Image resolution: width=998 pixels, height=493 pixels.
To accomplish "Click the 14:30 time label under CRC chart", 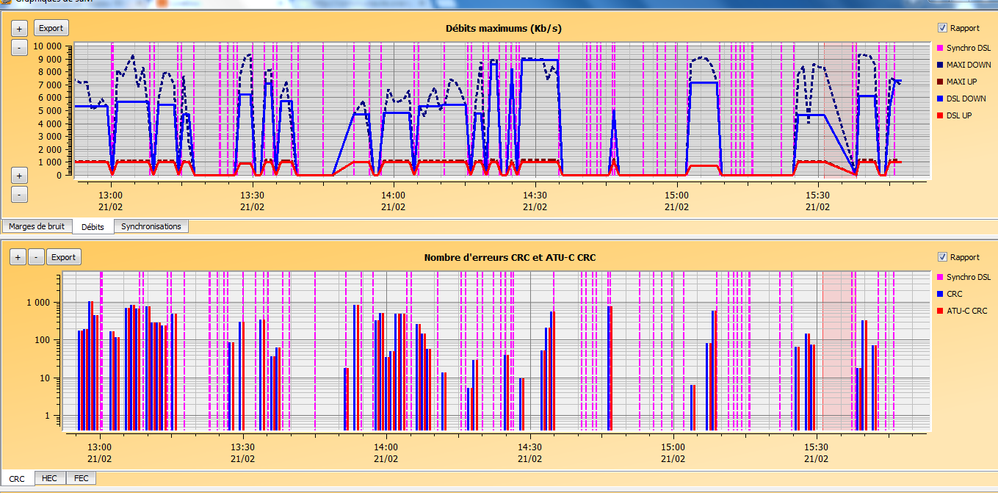I will (x=529, y=447).
